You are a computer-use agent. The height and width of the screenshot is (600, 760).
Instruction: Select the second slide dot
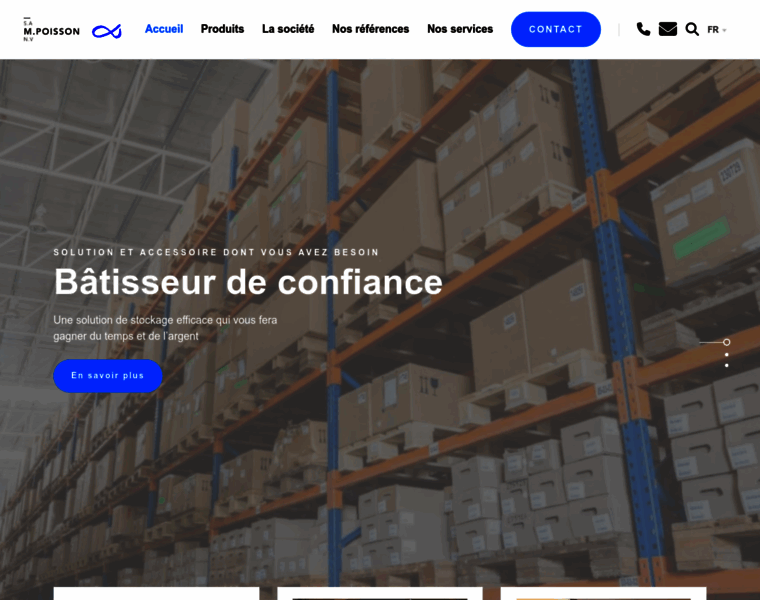tap(726, 354)
